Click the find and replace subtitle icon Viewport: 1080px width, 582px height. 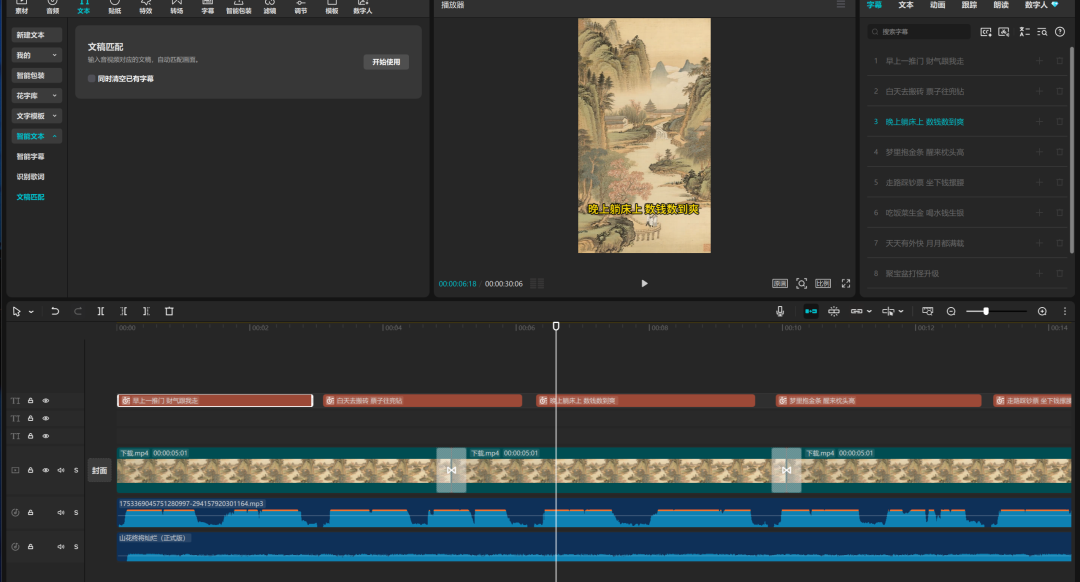pos(1042,32)
